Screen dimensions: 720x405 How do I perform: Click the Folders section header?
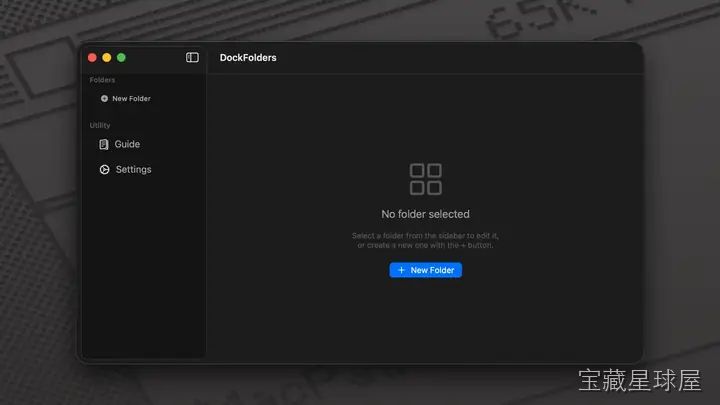(x=102, y=80)
